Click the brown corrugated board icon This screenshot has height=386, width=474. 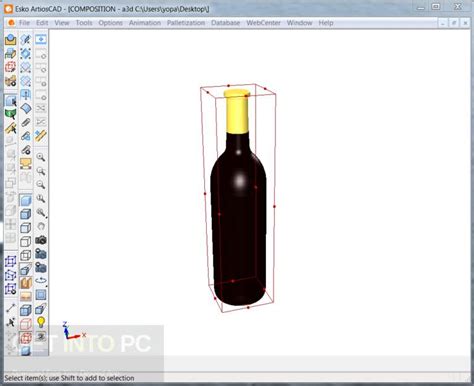point(26,283)
